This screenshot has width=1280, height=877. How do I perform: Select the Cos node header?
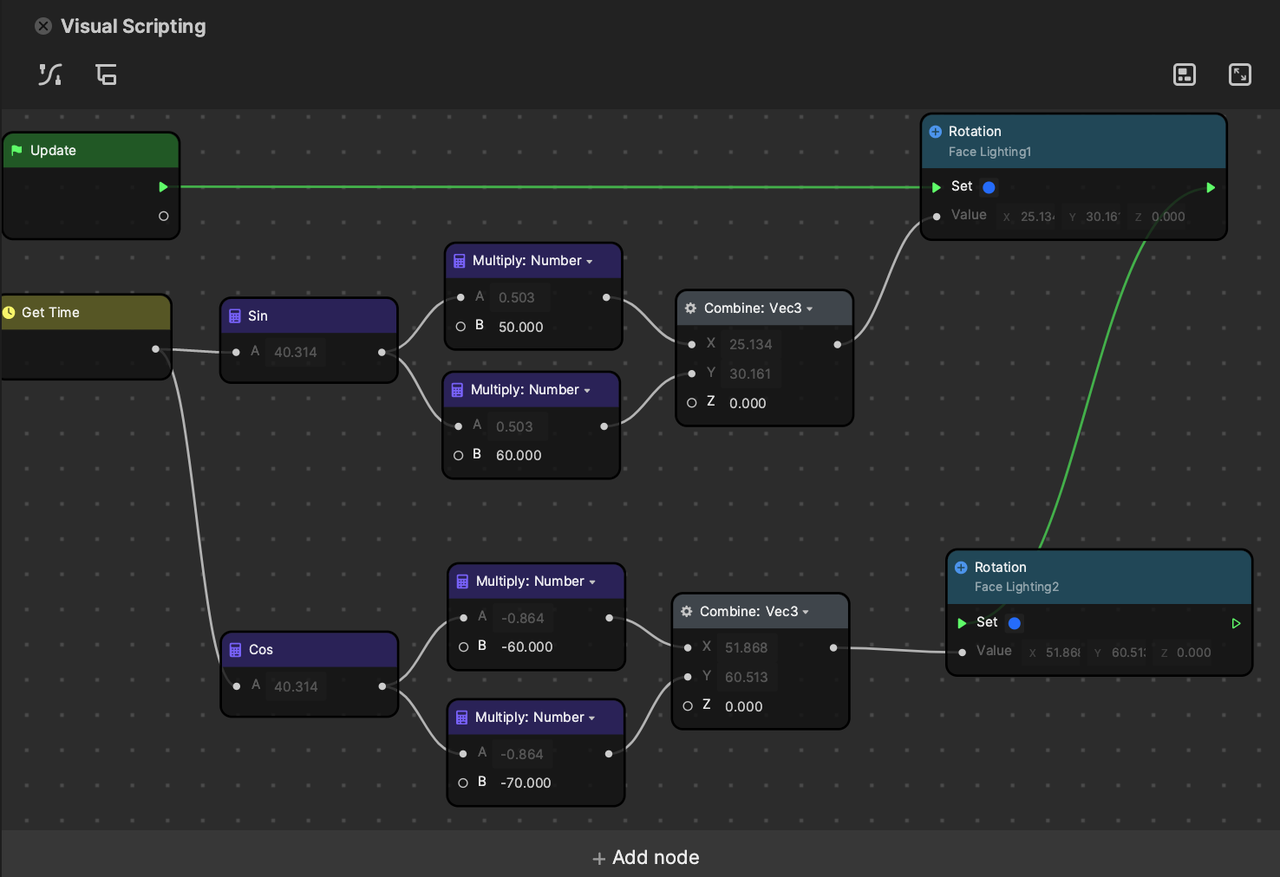[x=309, y=650]
